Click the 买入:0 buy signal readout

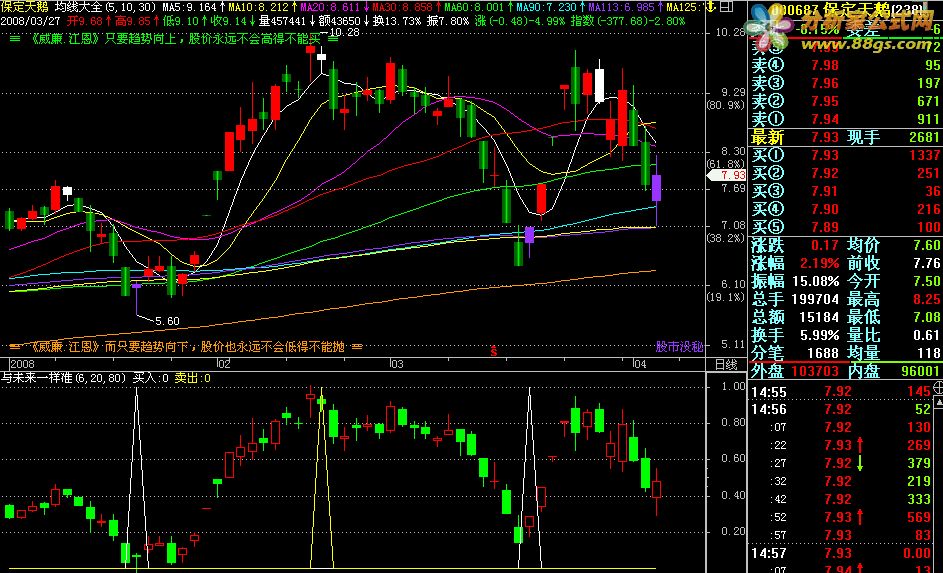pos(150,378)
